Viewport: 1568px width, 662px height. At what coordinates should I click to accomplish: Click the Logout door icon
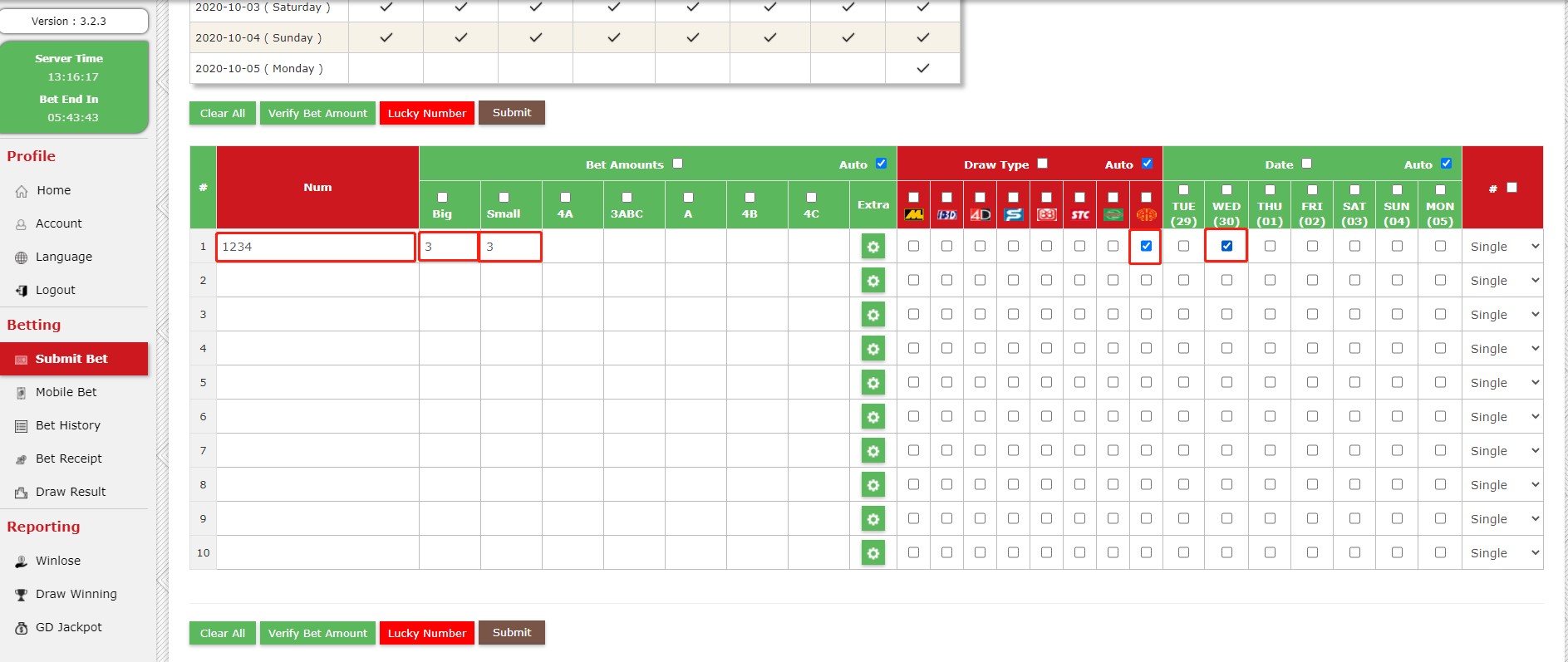pyautogui.click(x=22, y=291)
